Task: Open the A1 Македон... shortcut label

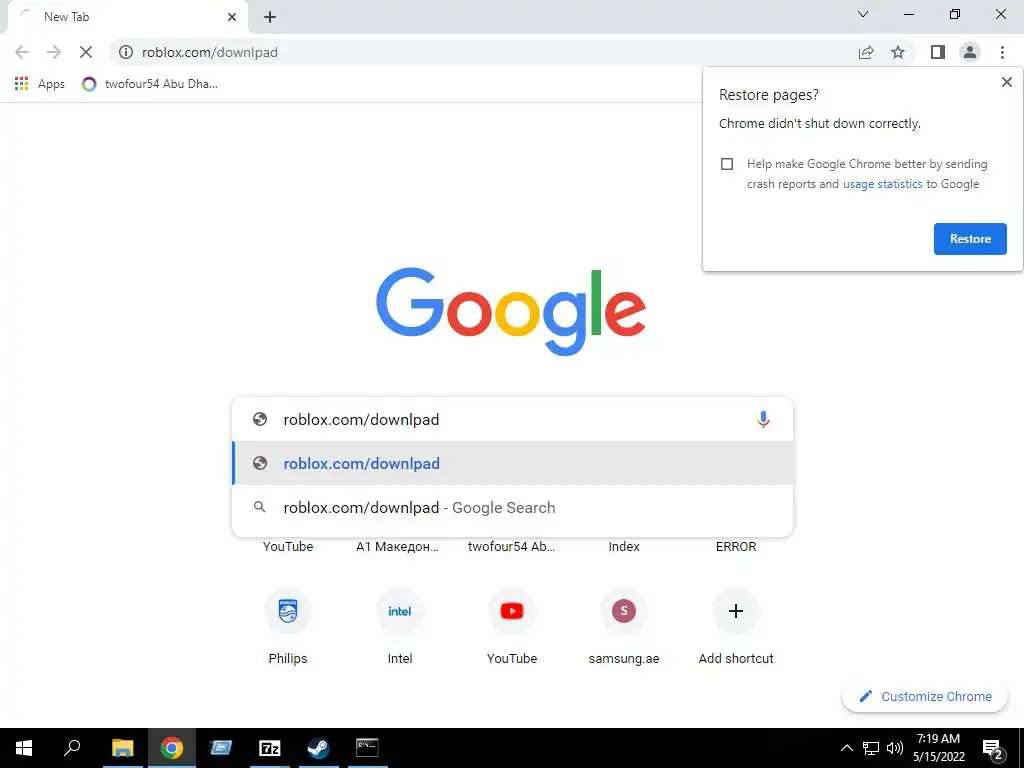Action: tap(397, 547)
